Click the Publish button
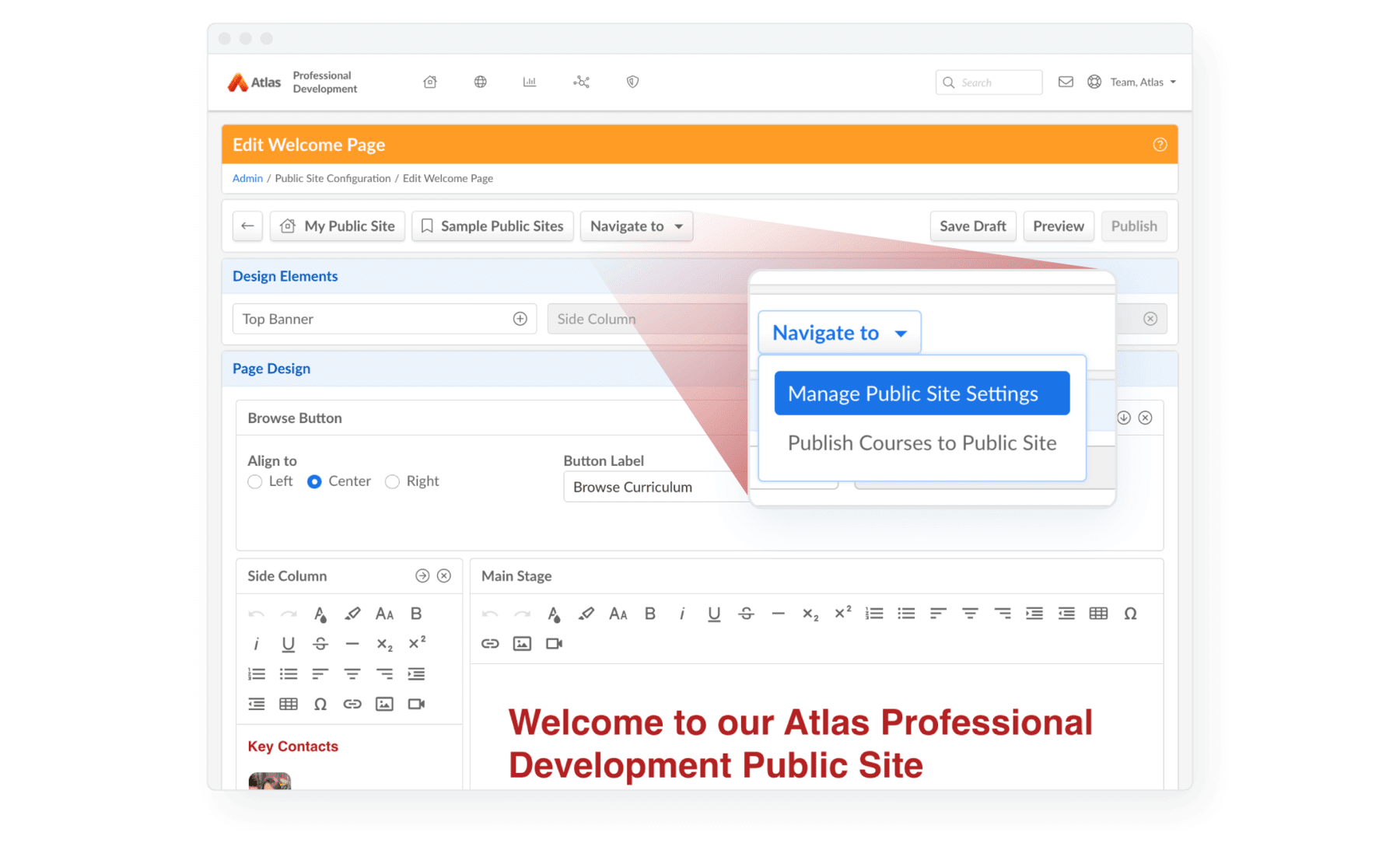Screen dimensions: 1400x850 pos(1134,226)
